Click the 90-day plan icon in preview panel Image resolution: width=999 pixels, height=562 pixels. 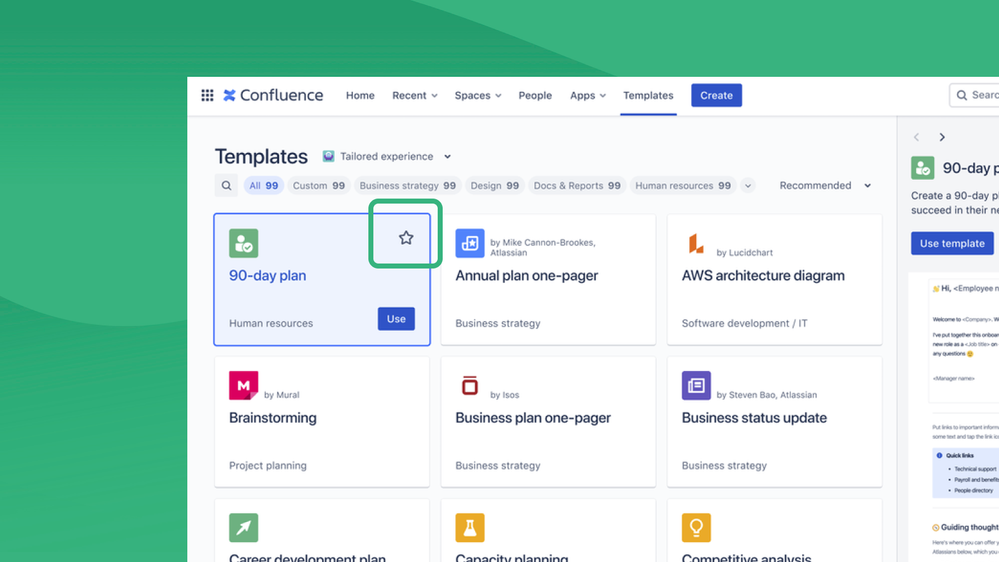tap(923, 168)
